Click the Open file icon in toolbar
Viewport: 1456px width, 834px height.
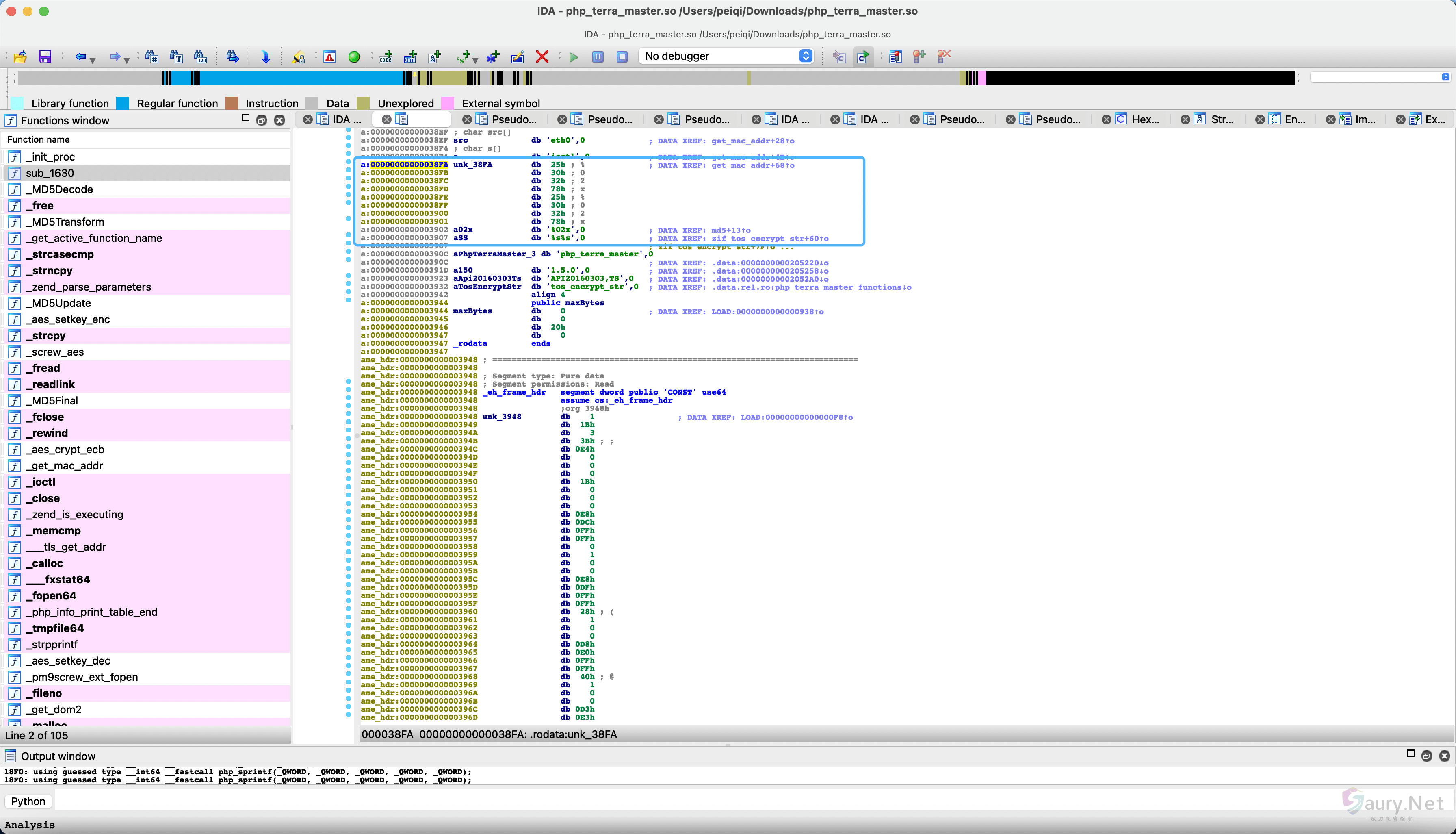20,57
